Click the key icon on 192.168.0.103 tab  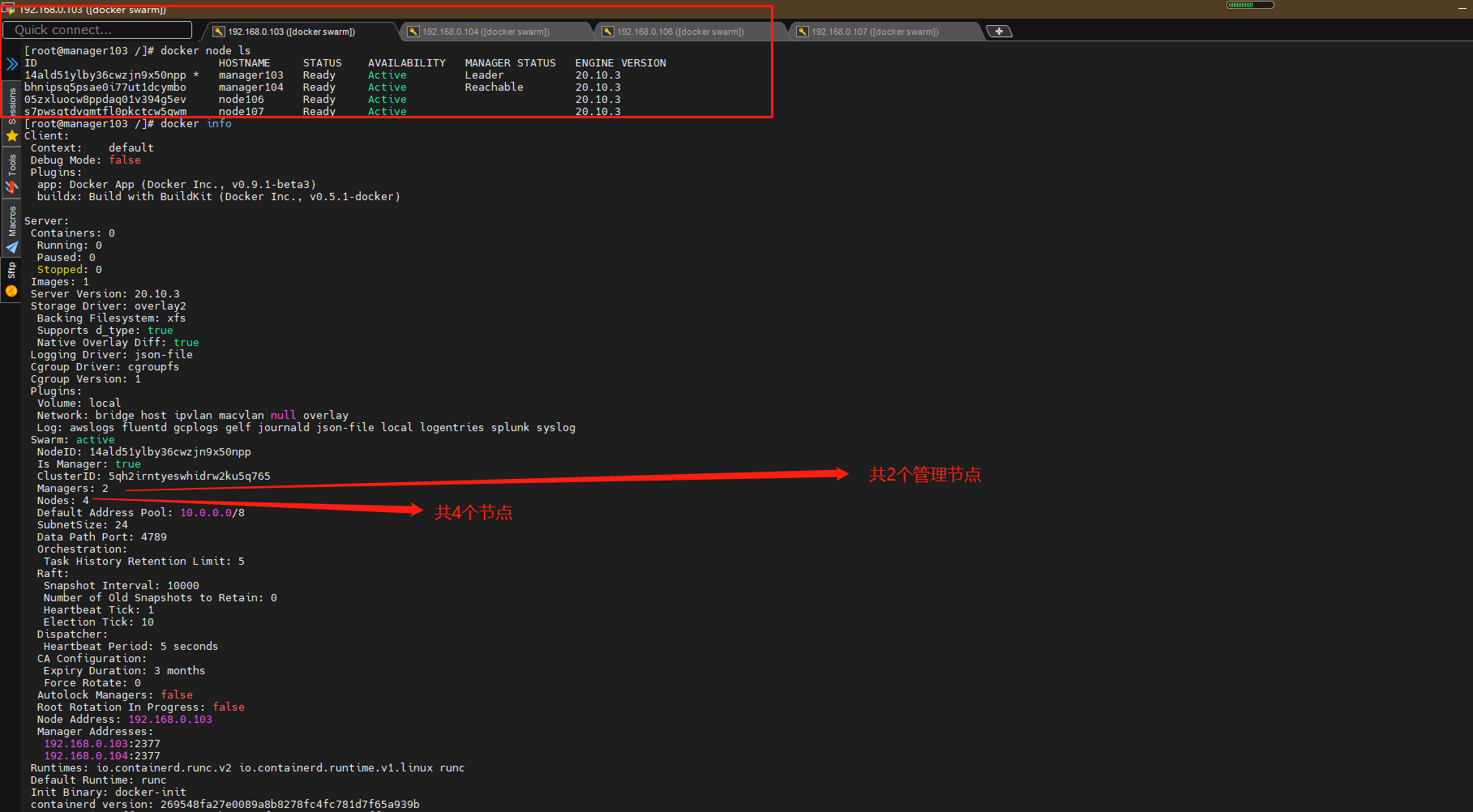click(219, 32)
